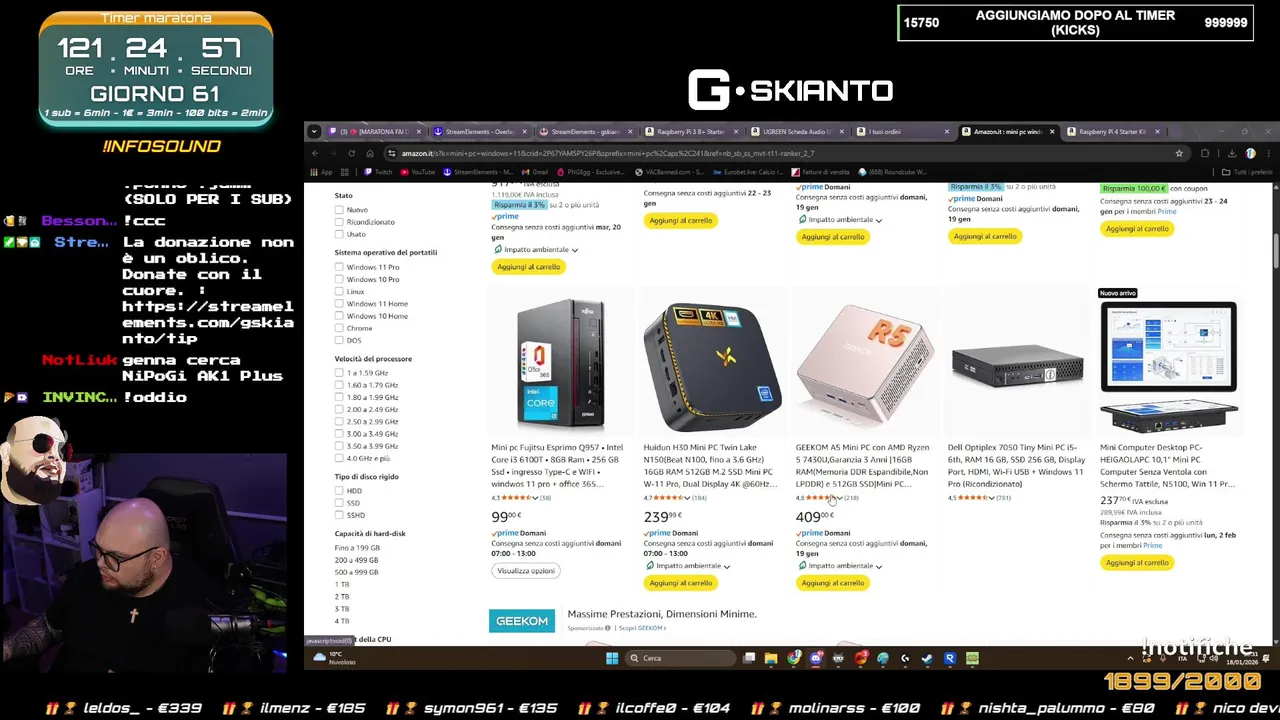Filter capacity 200 a 499 GB
The image size is (1280, 720).
(x=356, y=560)
